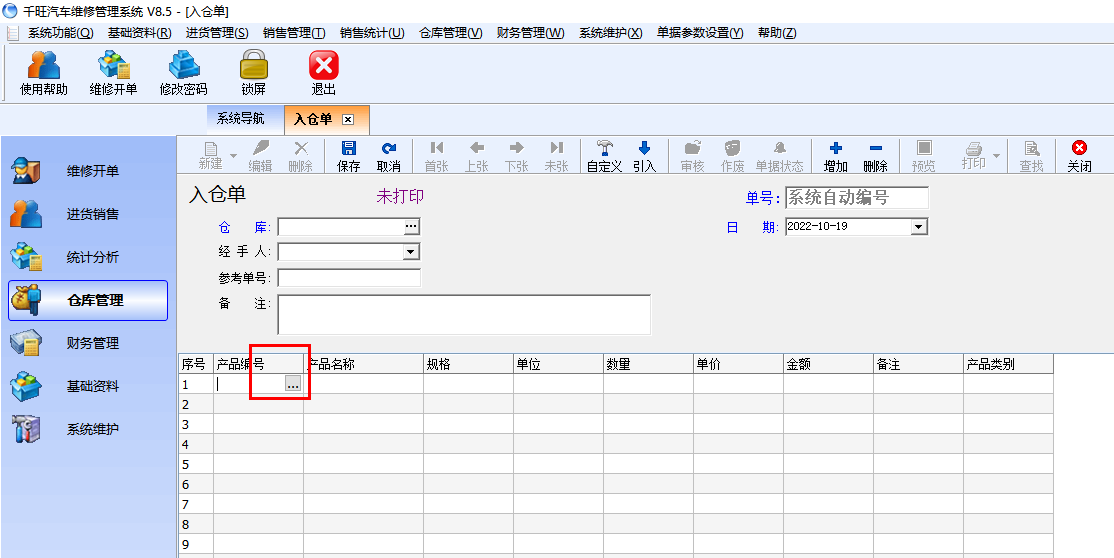Click the 产品类别 column header

[x=1008, y=365]
